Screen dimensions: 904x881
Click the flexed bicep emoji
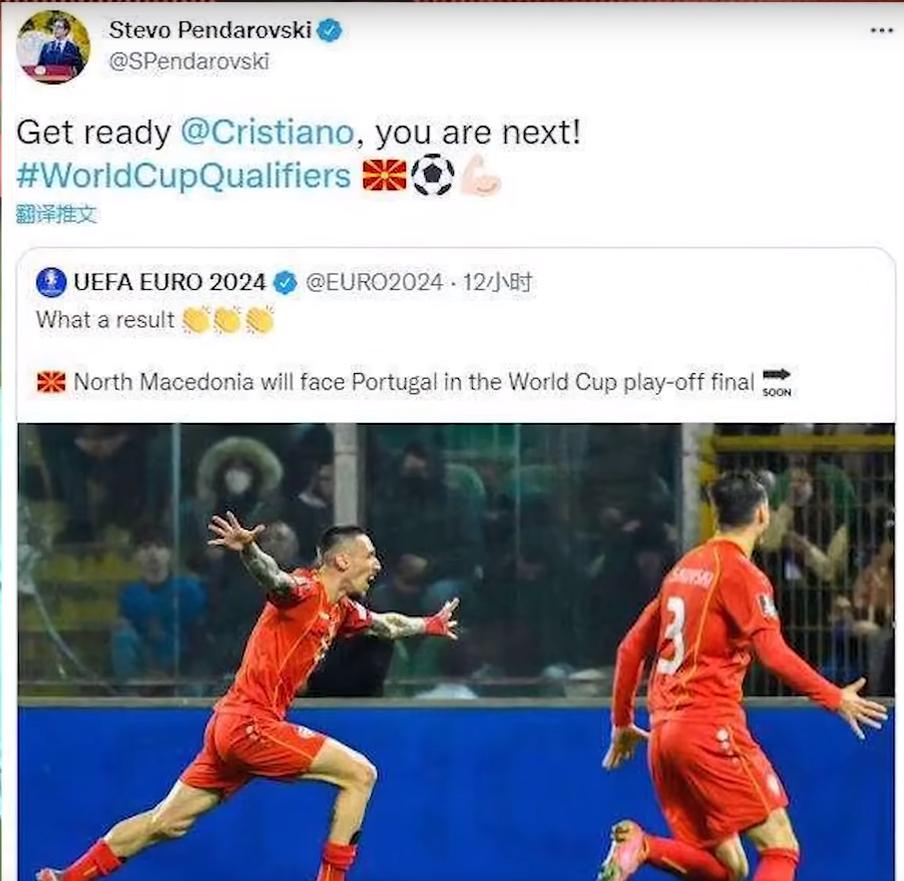pyautogui.click(x=480, y=175)
